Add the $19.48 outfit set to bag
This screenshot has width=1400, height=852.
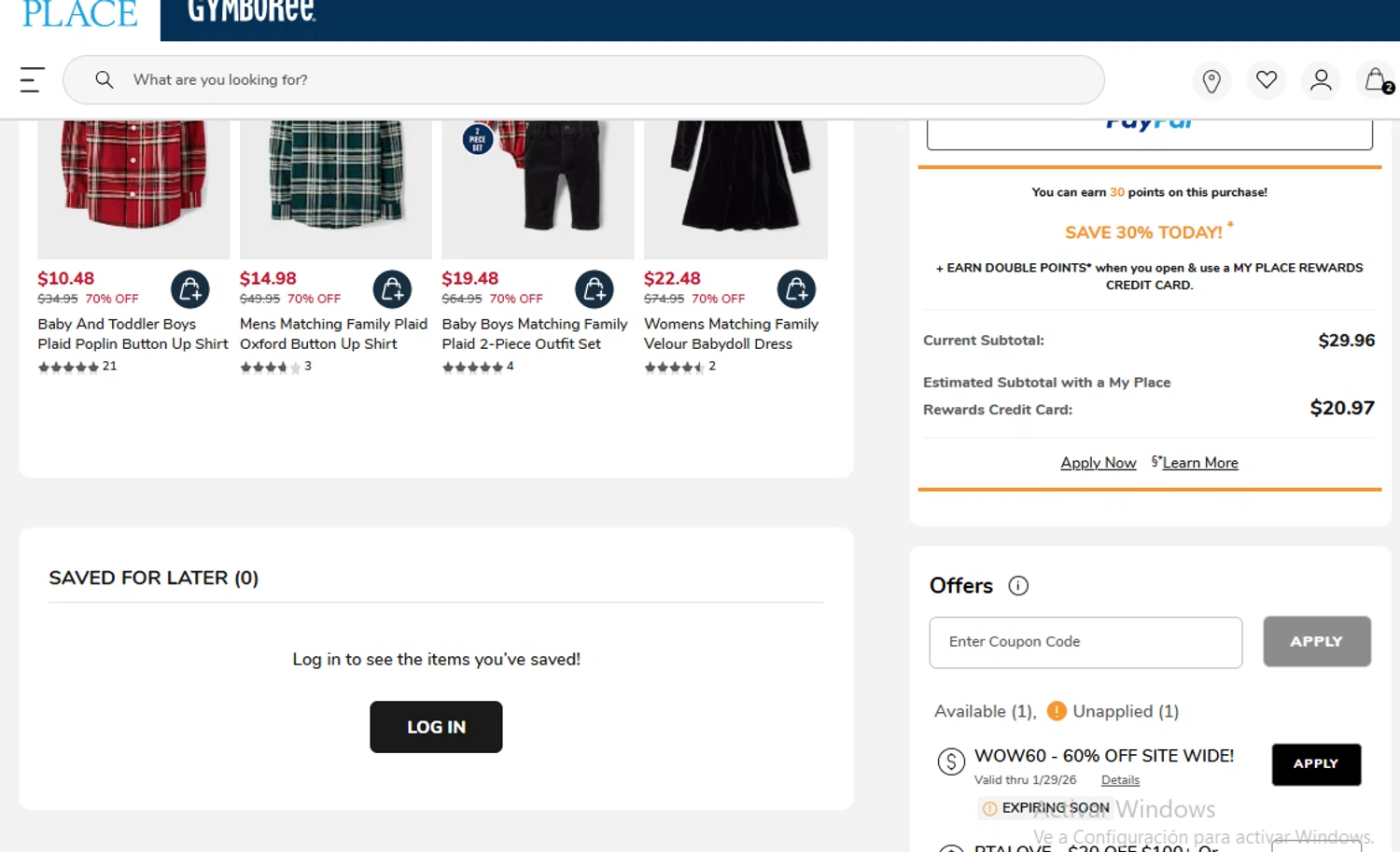pos(595,289)
